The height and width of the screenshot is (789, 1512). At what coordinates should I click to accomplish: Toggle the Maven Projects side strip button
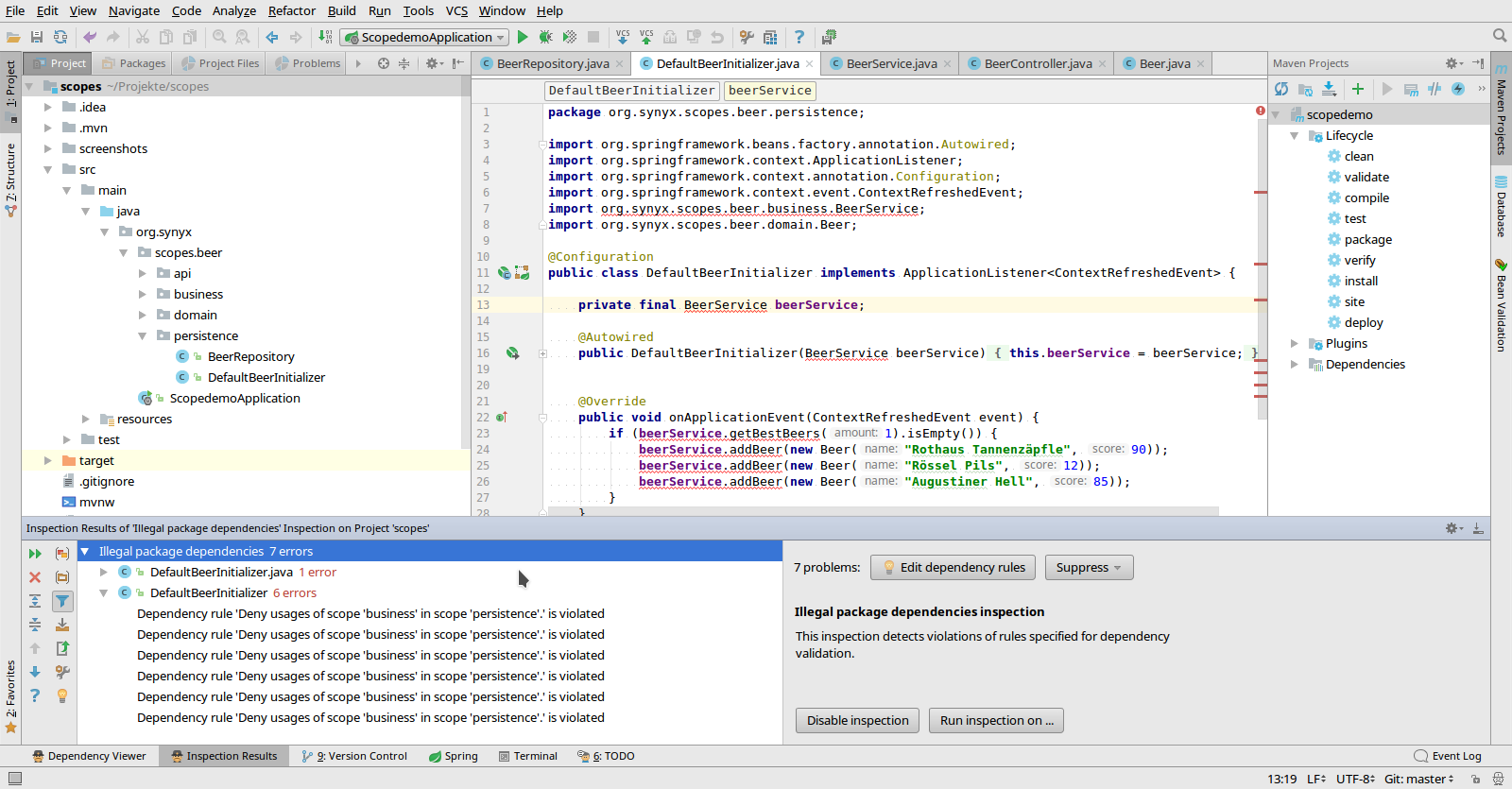click(1501, 110)
